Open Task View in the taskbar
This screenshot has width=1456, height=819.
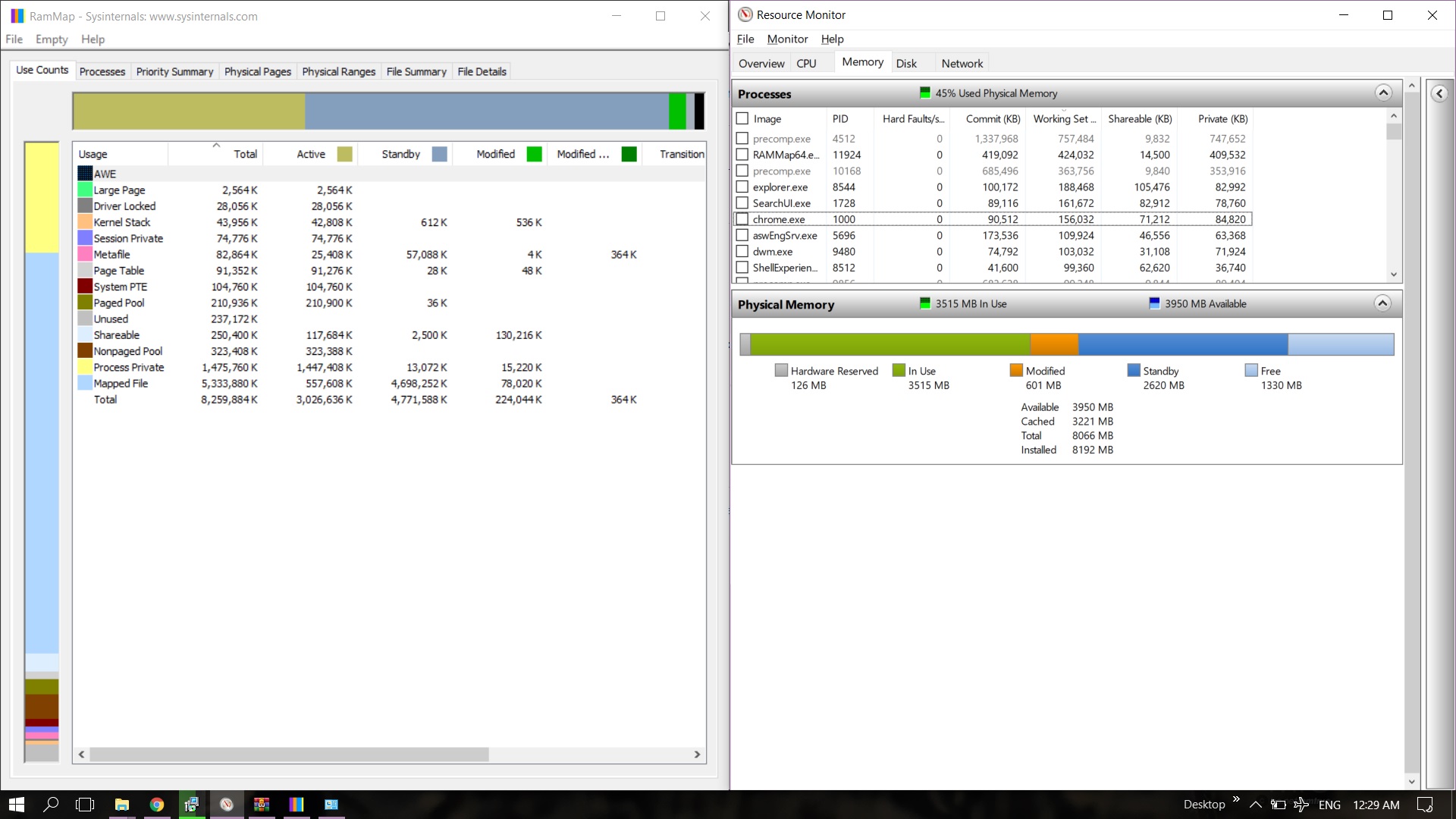(x=86, y=805)
